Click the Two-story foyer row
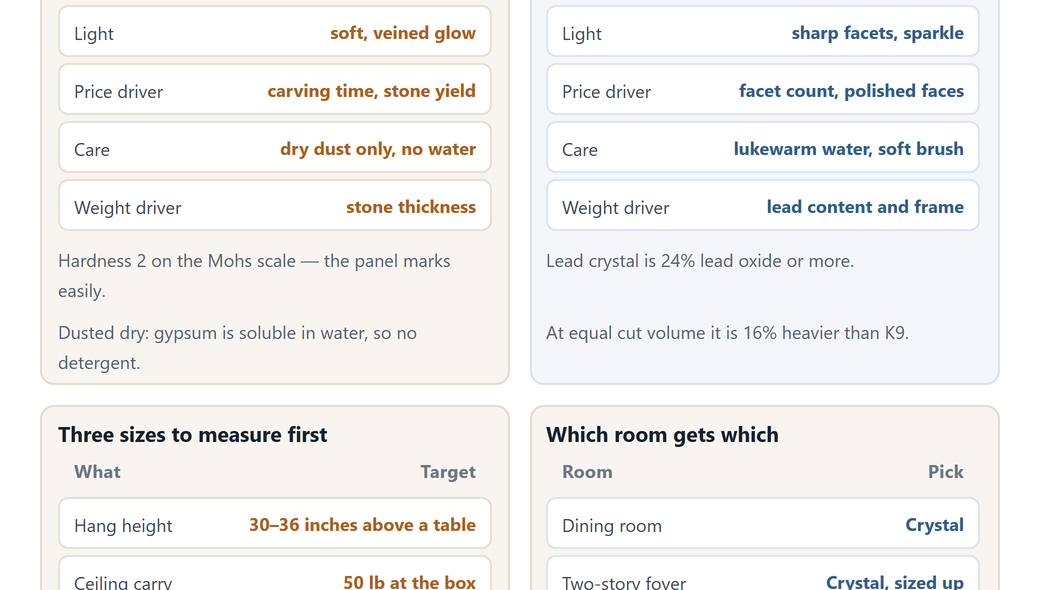This screenshot has height=590, width=1040. pyautogui.click(x=763, y=574)
